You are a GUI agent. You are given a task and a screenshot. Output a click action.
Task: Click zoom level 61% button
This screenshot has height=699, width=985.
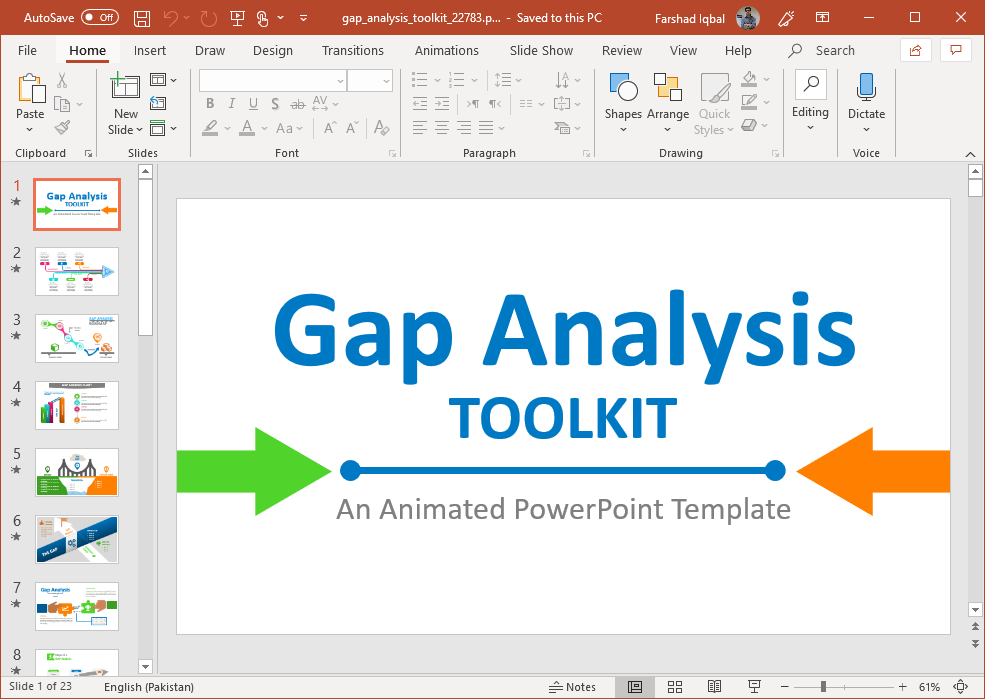tap(929, 687)
